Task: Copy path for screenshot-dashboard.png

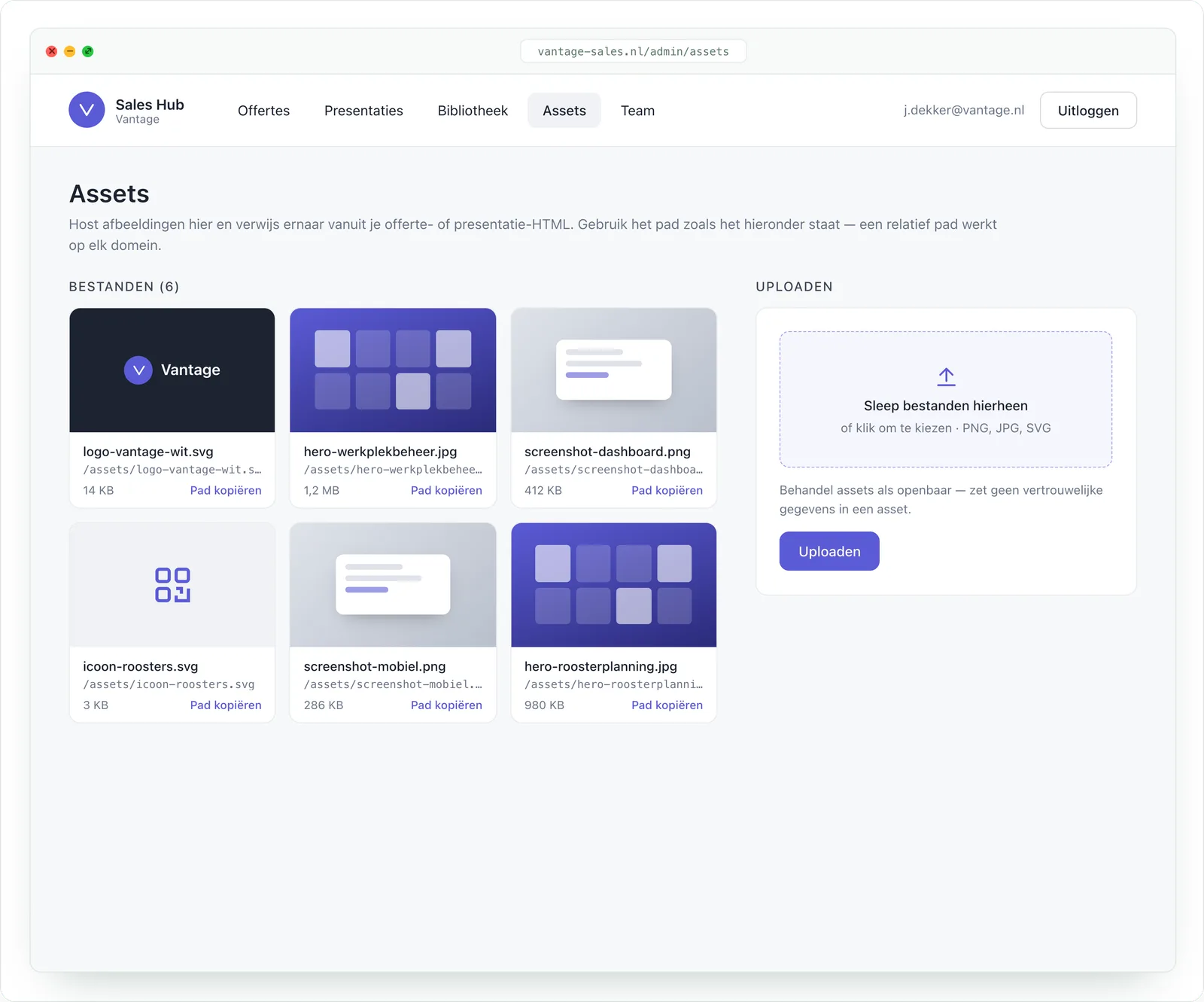Action: 667,490
